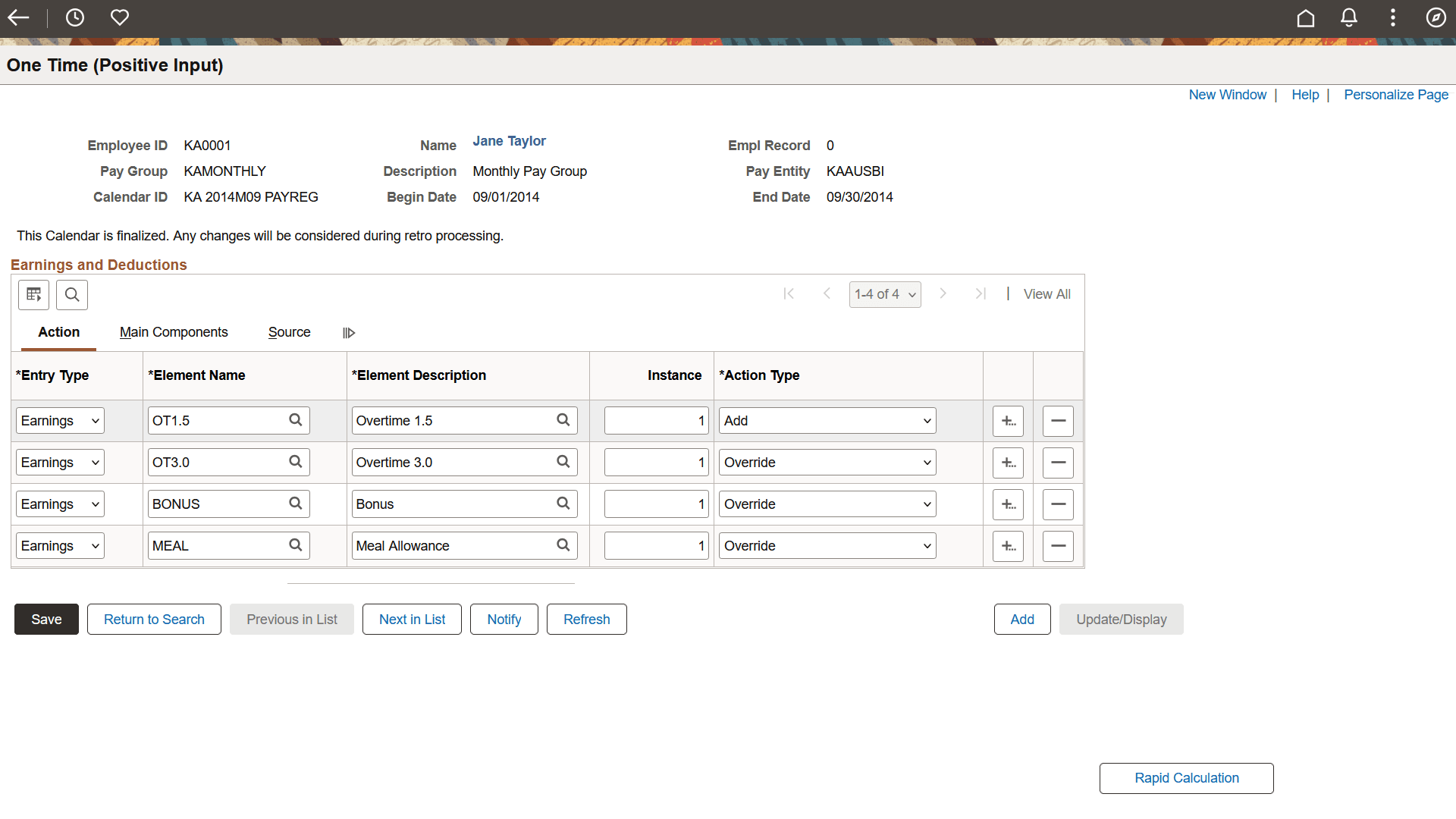
Task: Click Instance field for Meal Allowance
Action: pos(656,546)
